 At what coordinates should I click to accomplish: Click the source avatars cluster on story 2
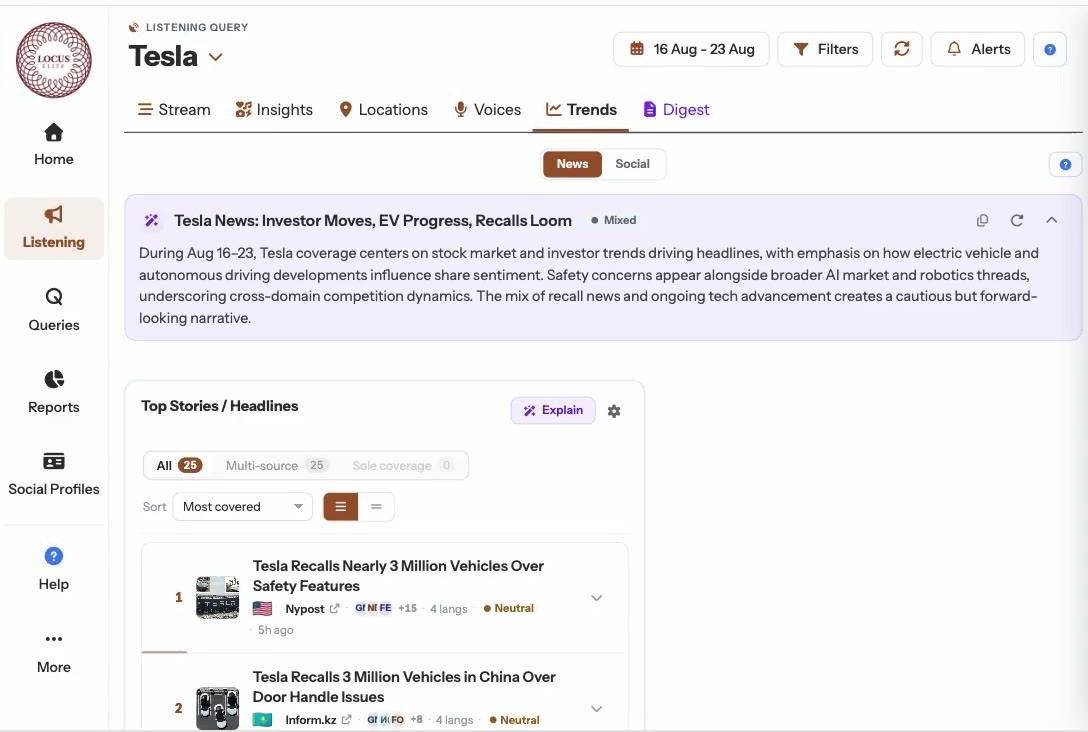(385, 720)
